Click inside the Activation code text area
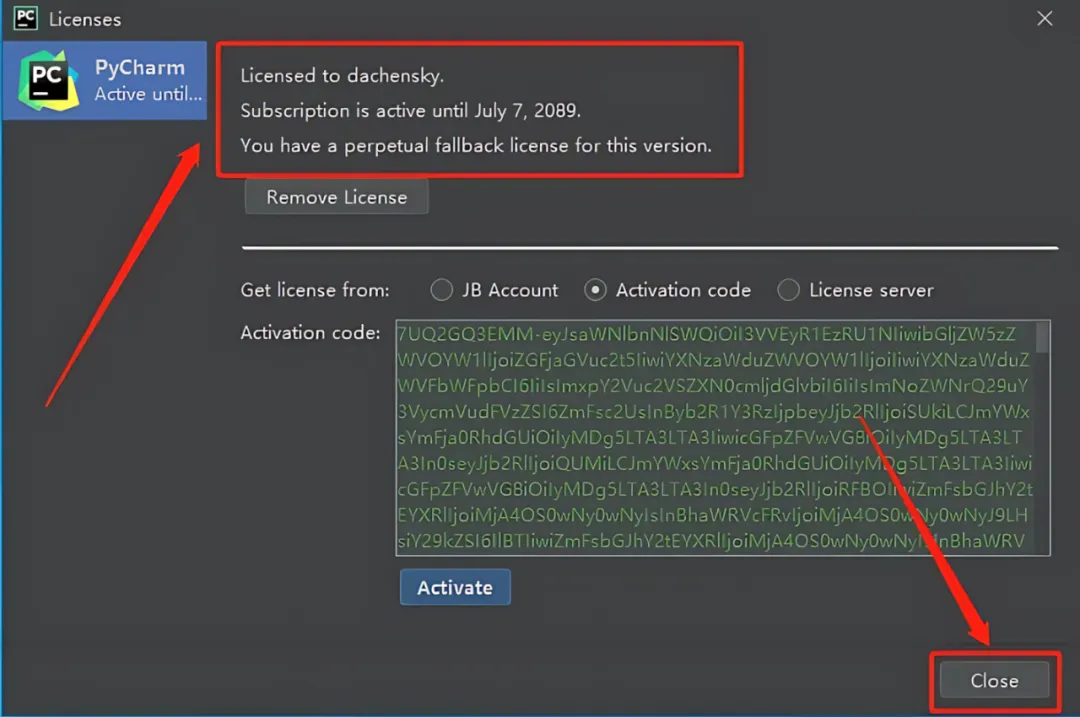1080x717 pixels. point(723,437)
